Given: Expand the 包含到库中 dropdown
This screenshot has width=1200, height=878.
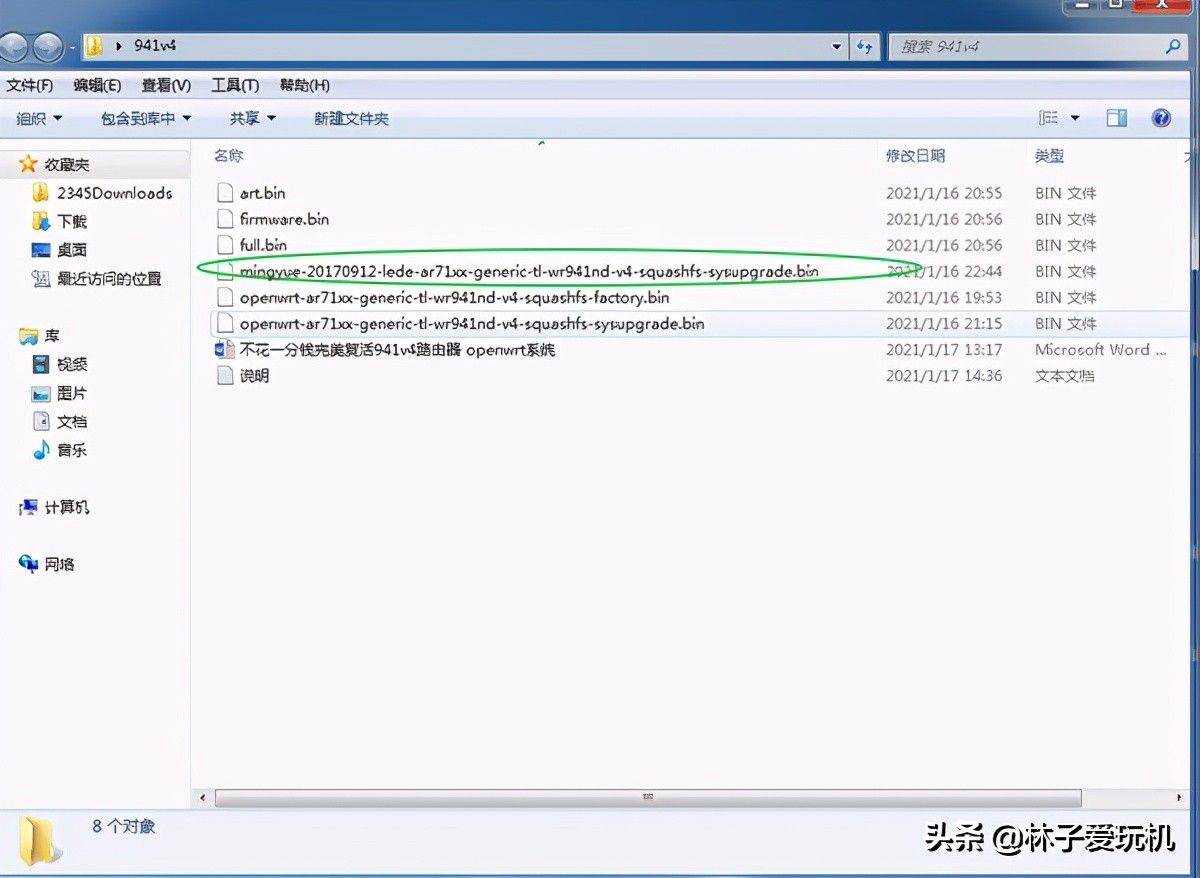Looking at the screenshot, I should click(x=146, y=118).
